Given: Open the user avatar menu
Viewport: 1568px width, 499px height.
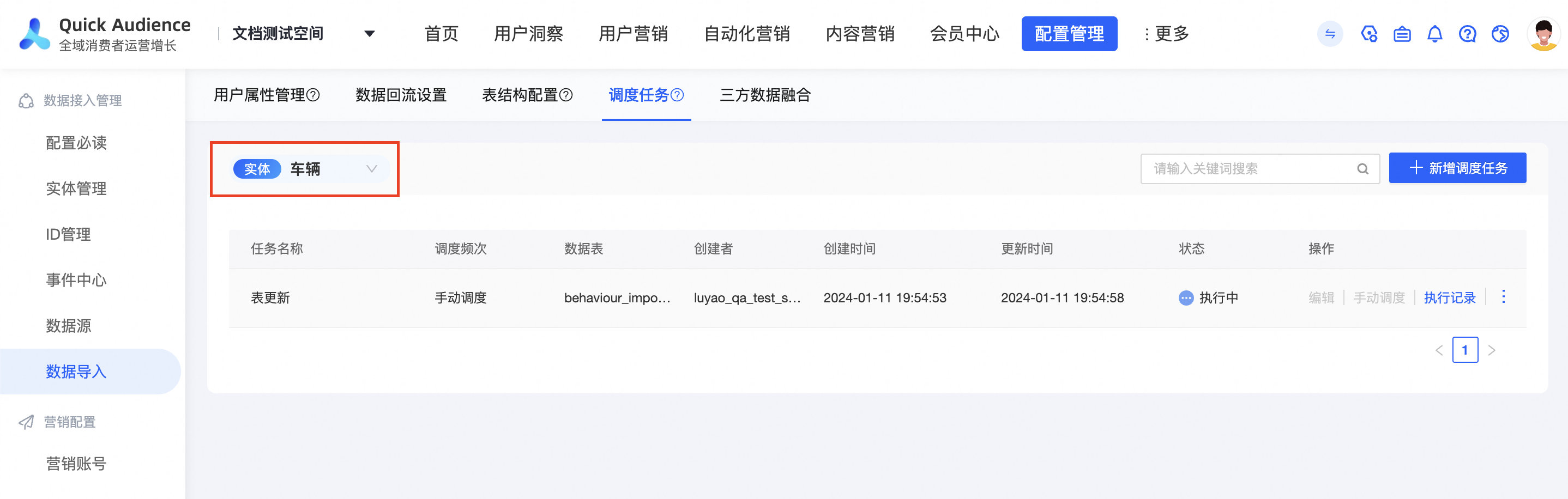Looking at the screenshot, I should (1543, 35).
